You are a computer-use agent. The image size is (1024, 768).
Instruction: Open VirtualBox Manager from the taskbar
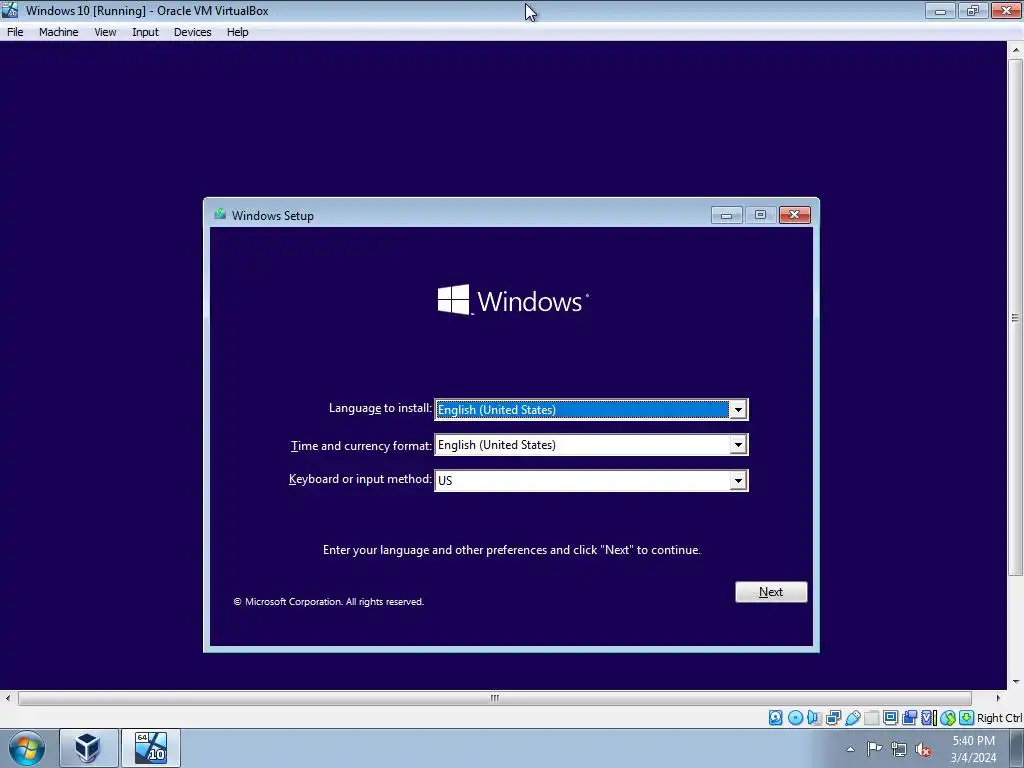pyautogui.click(x=88, y=748)
